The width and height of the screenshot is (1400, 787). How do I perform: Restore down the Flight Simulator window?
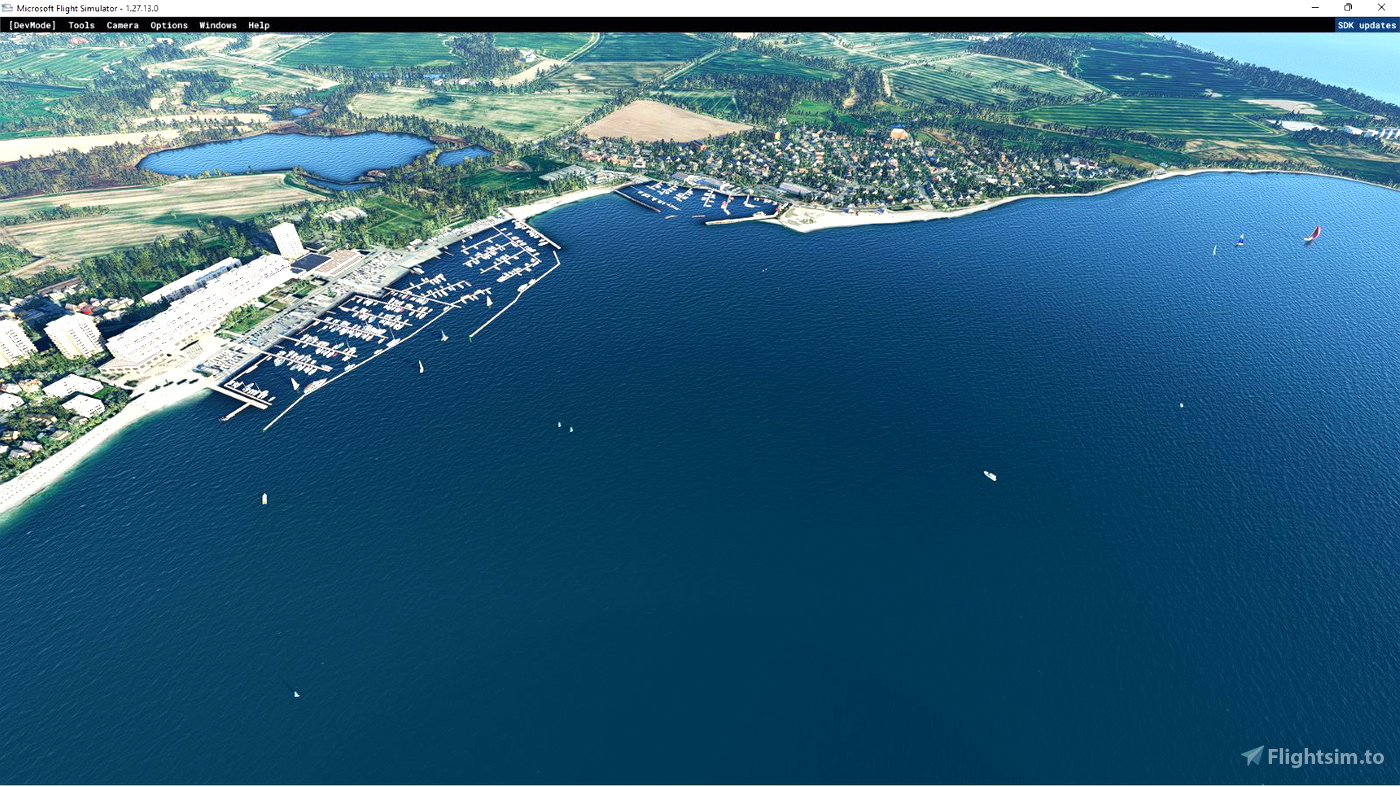pyautogui.click(x=1348, y=8)
